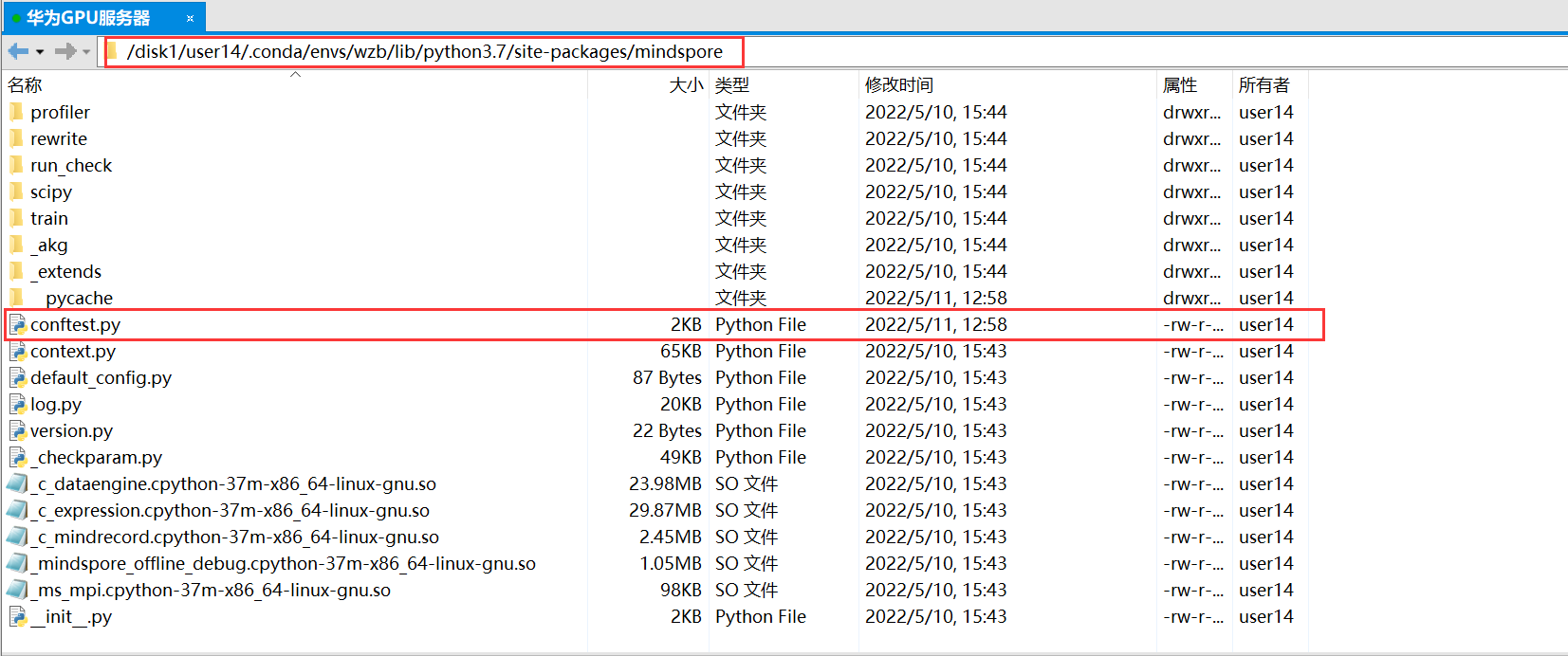Select the log.py file name
1568x656 pixels.
(x=56, y=404)
